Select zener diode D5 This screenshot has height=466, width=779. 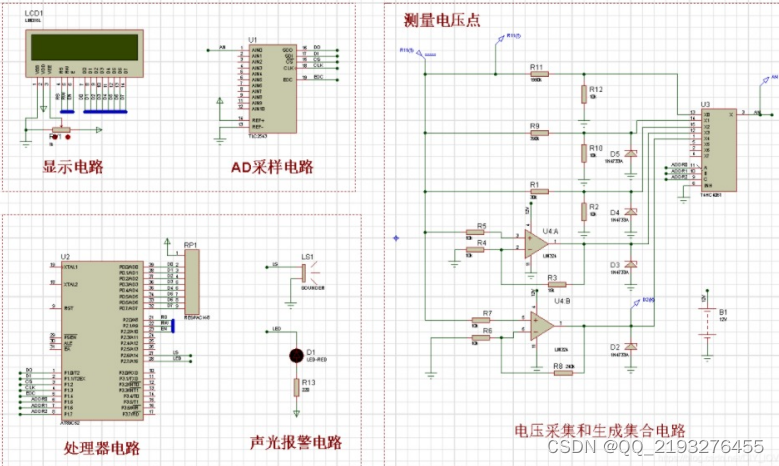[631, 154]
